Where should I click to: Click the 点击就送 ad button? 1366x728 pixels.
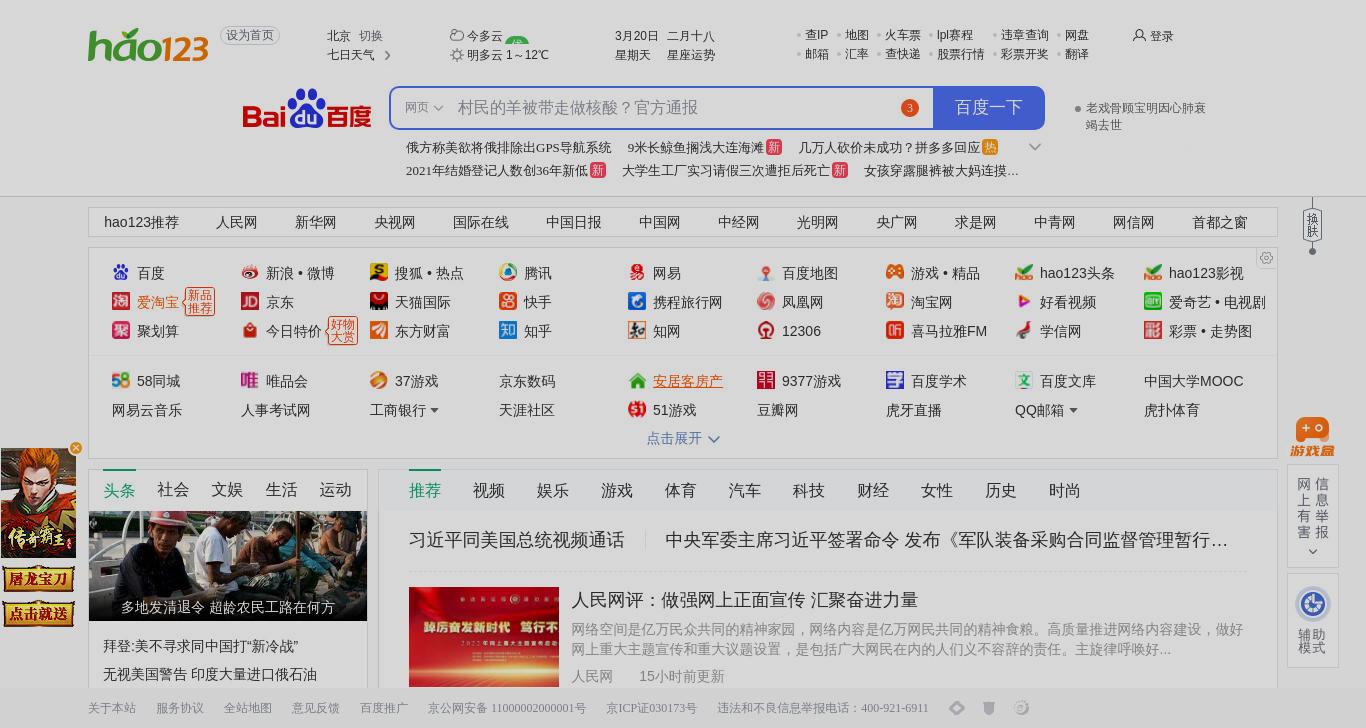tap(38, 613)
